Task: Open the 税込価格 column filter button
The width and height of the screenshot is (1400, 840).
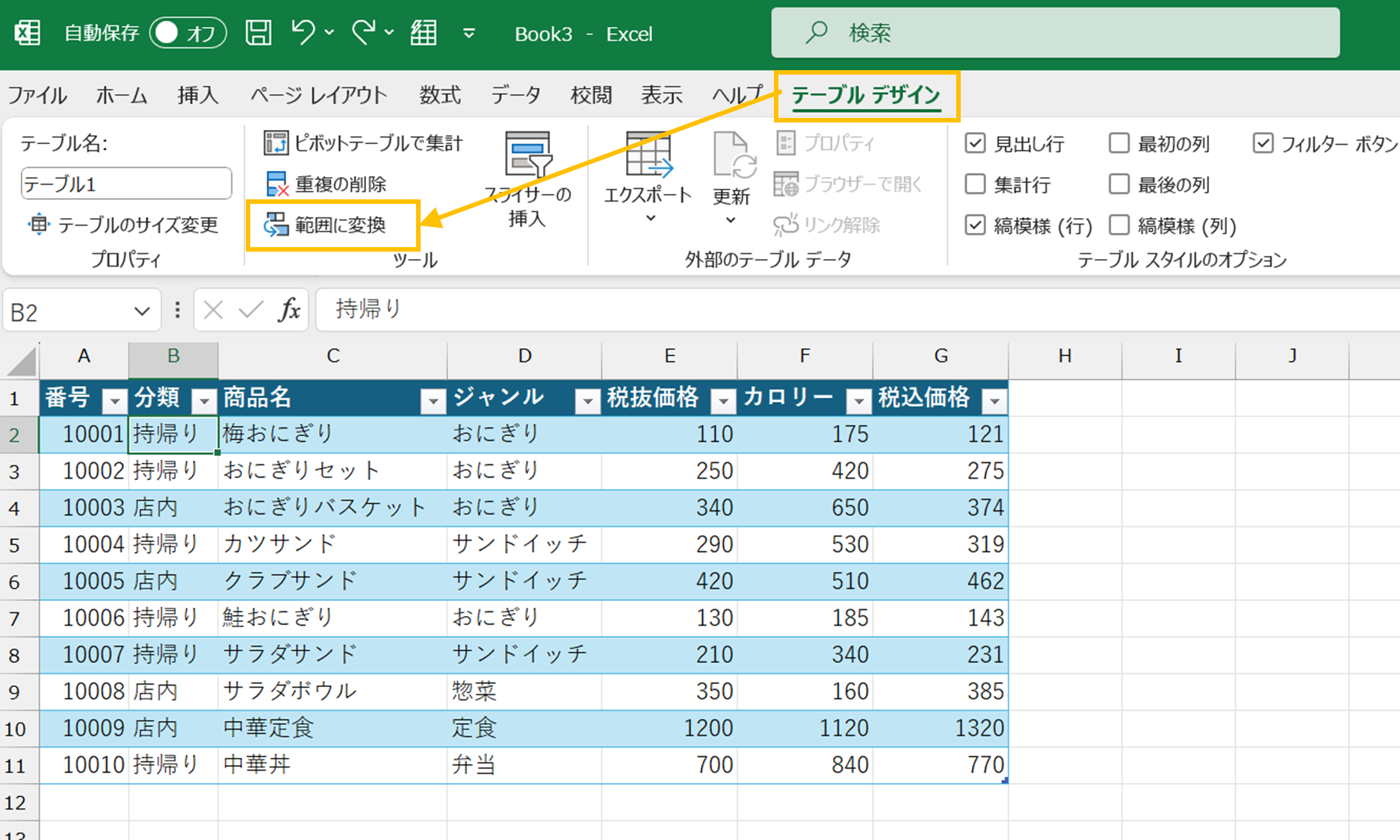Action: (994, 401)
